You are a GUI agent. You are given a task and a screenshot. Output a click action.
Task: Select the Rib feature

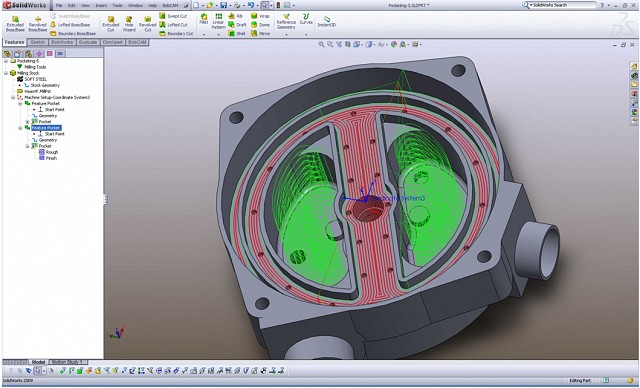click(236, 16)
